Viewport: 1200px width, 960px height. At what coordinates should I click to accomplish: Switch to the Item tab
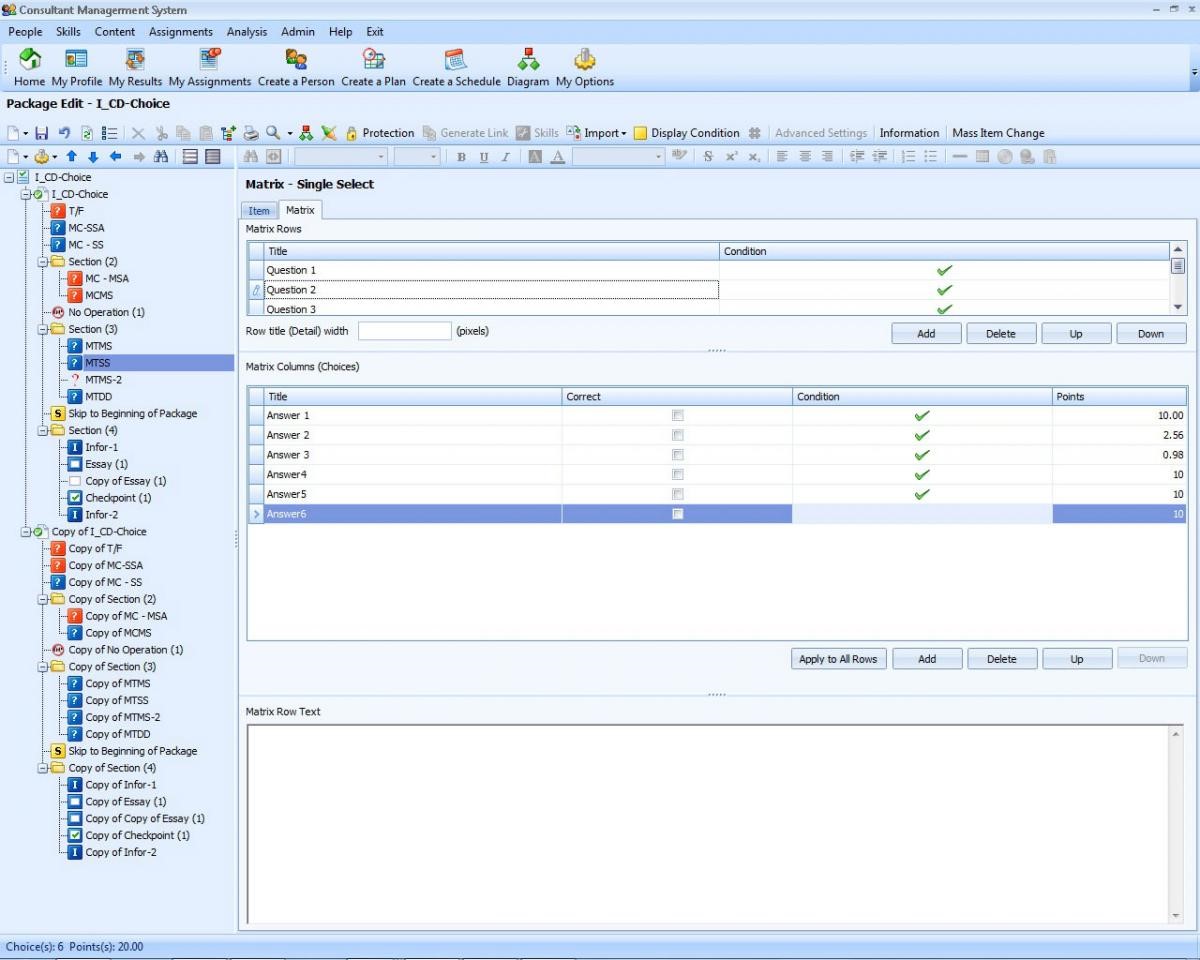click(259, 210)
